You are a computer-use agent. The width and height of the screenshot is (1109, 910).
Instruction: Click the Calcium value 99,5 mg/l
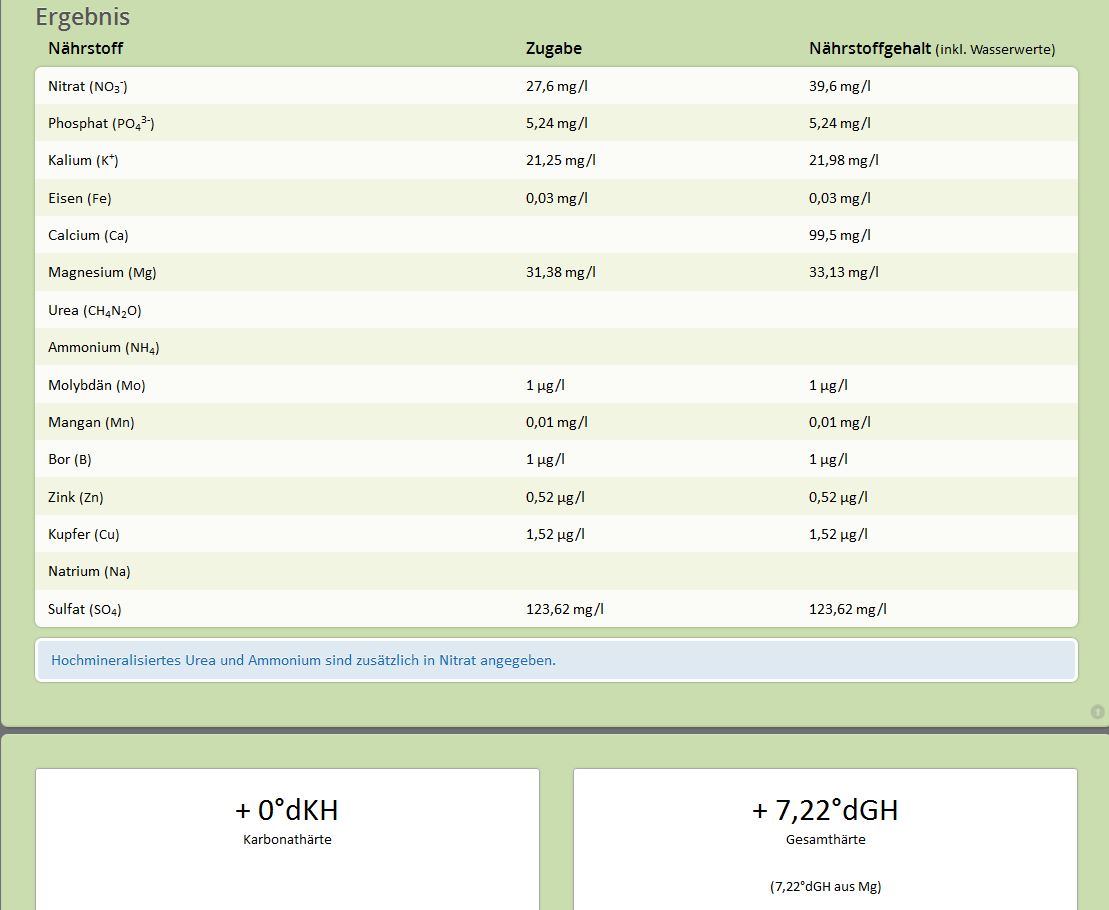coord(839,235)
